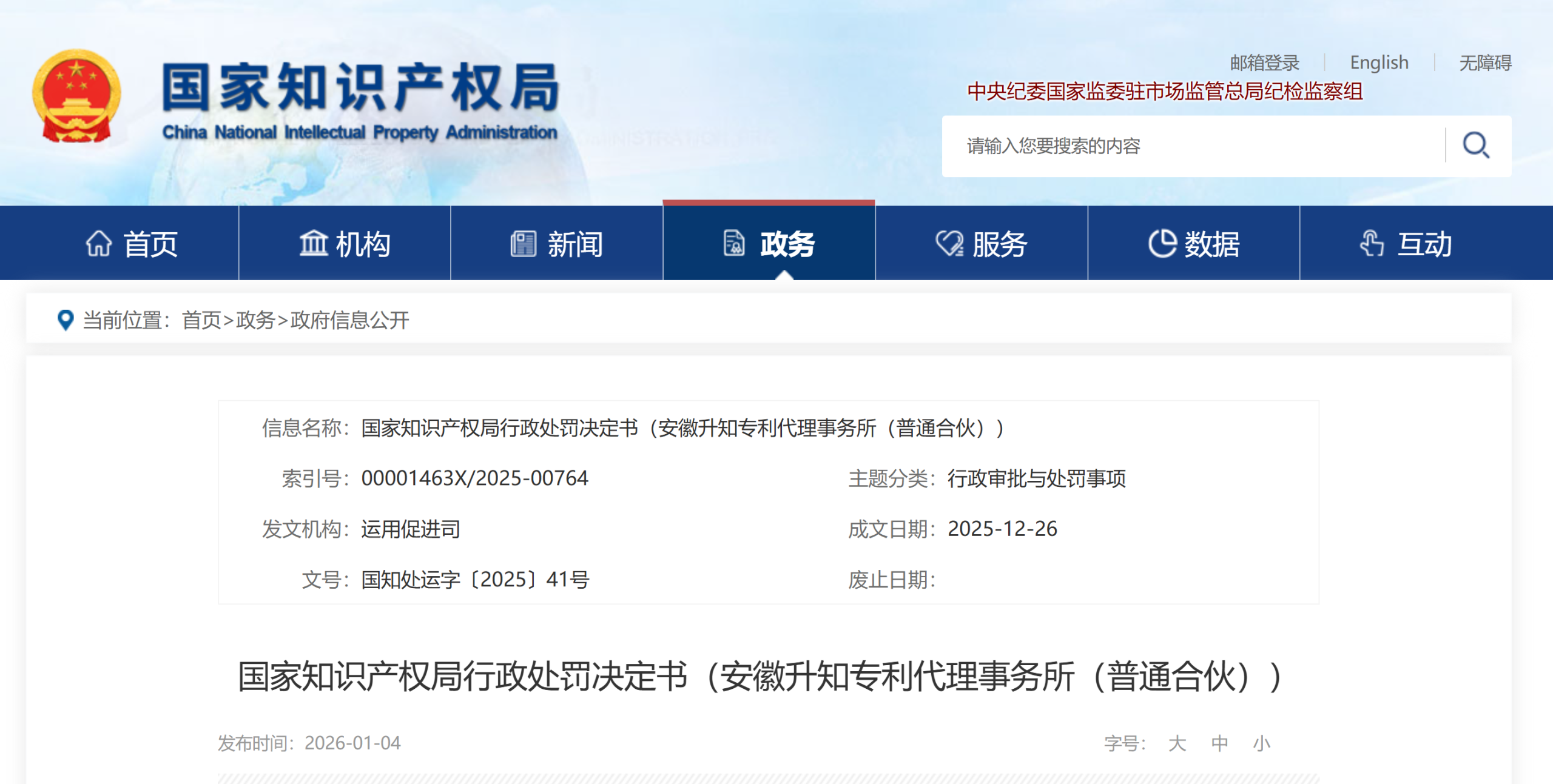1553x784 pixels.
Task: Click the document icon beside 政务
Action: pyautogui.click(x=734, y=244)
